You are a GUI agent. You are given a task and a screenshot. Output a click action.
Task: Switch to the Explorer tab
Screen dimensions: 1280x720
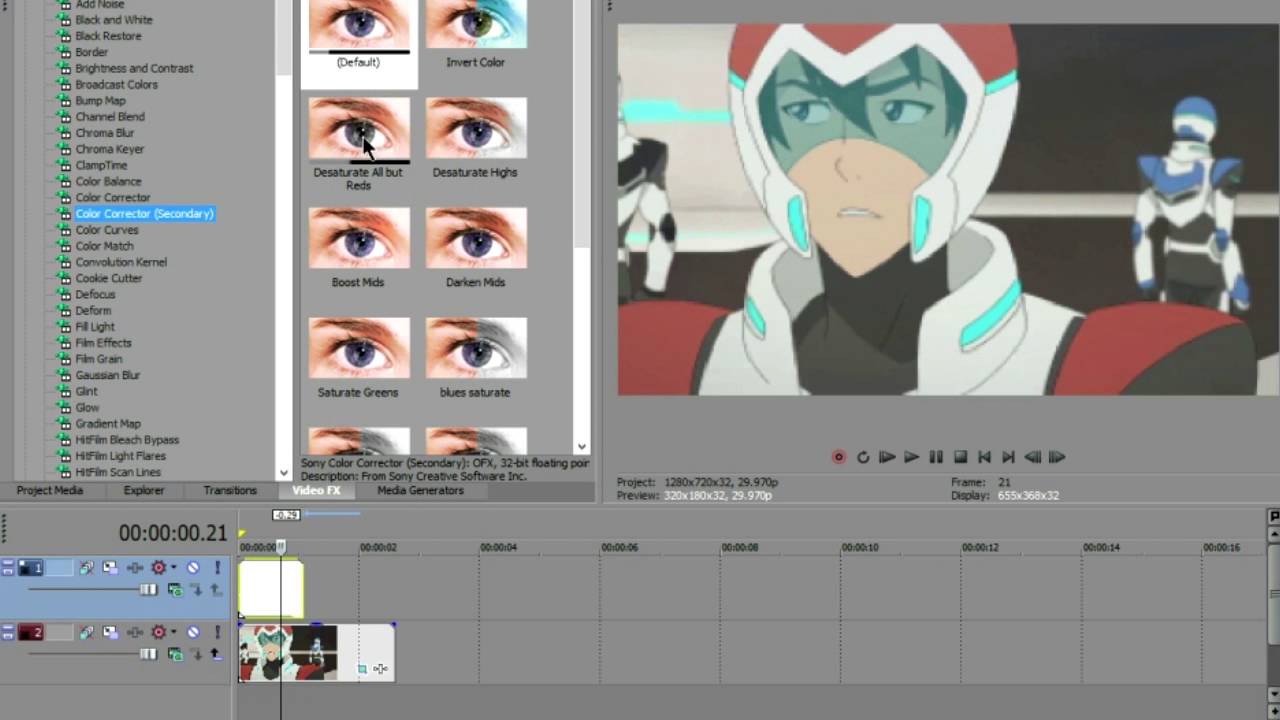point(144,490)
